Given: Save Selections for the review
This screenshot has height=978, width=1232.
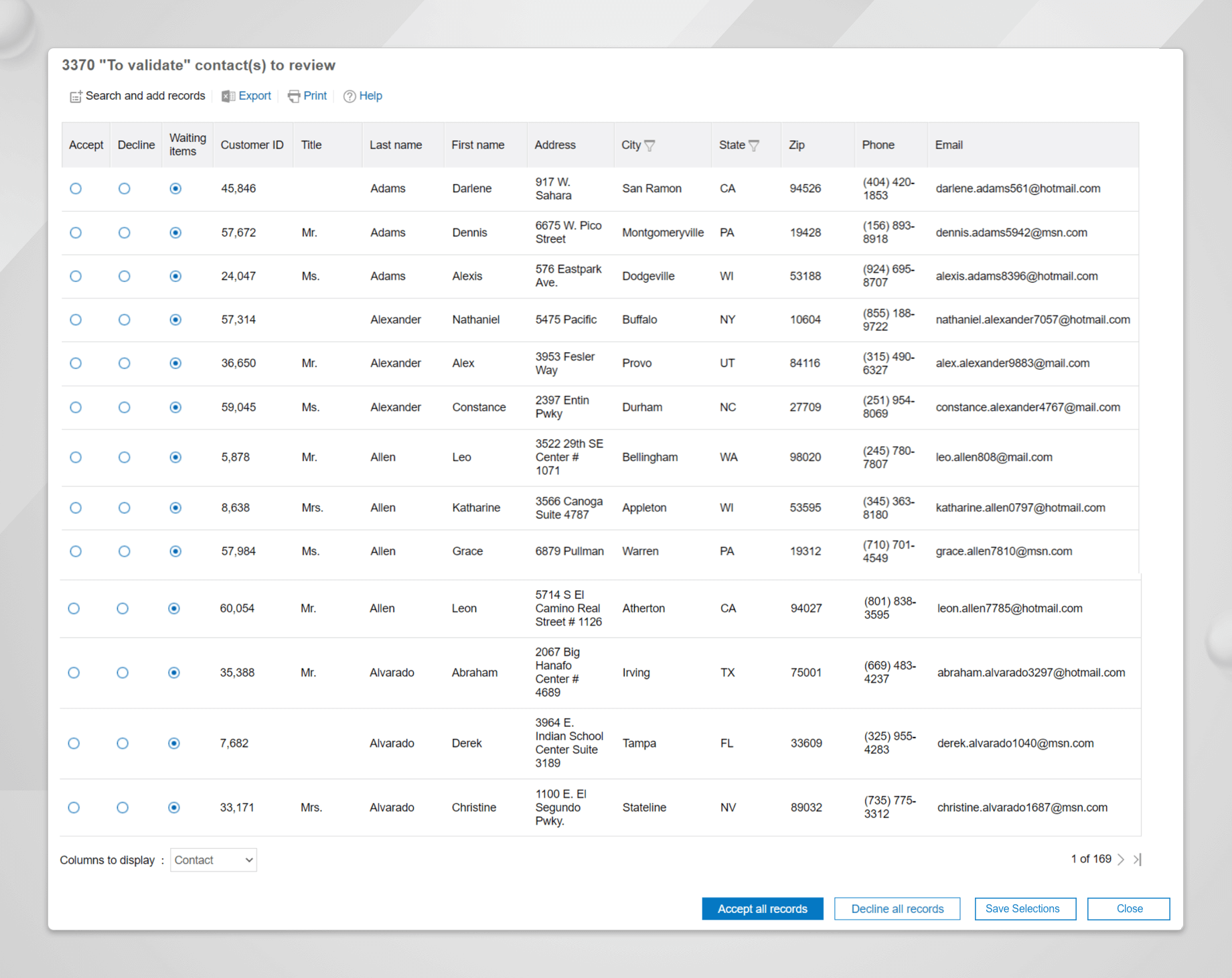Looking at the screenshot, I should 1024,908.
